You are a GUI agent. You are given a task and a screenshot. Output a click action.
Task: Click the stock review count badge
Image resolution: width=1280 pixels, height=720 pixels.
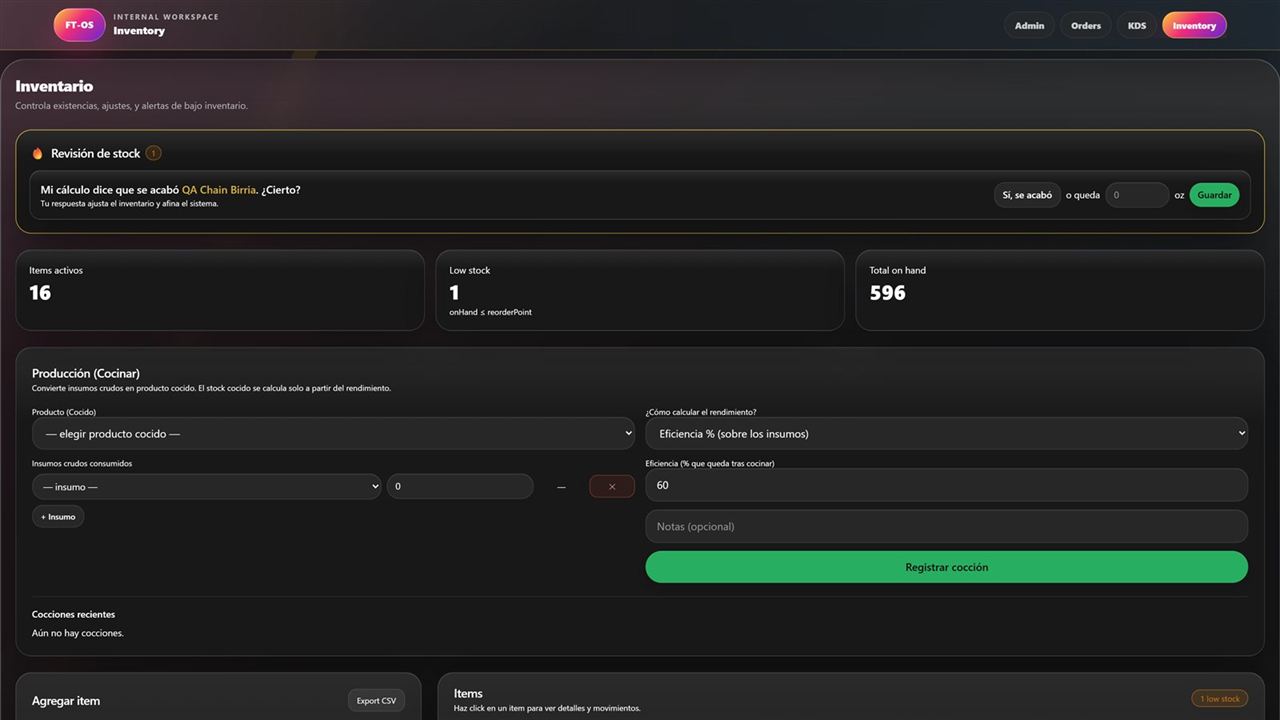coord(153,153)
